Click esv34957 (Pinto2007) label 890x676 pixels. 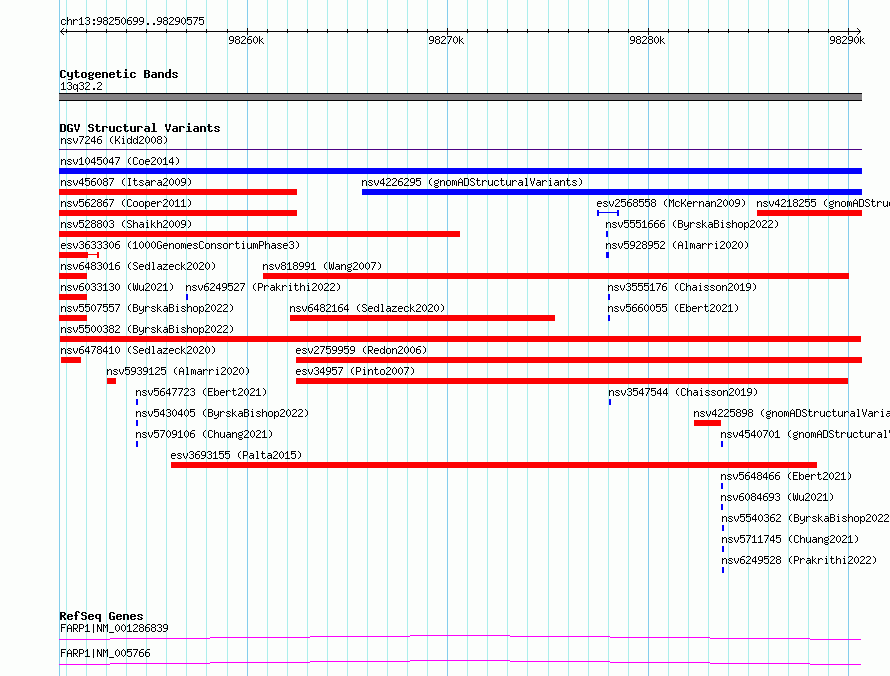[355, 371]
